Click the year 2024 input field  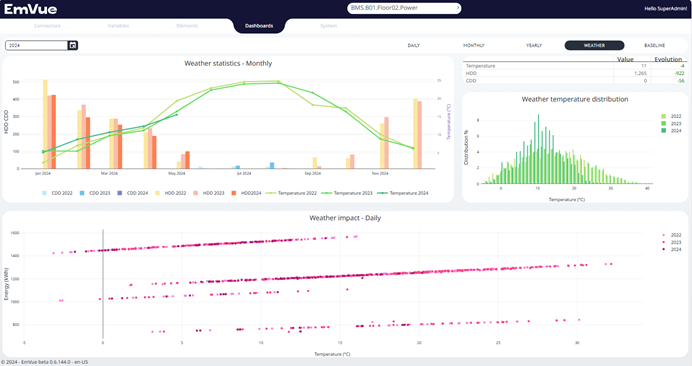(37, 45)
